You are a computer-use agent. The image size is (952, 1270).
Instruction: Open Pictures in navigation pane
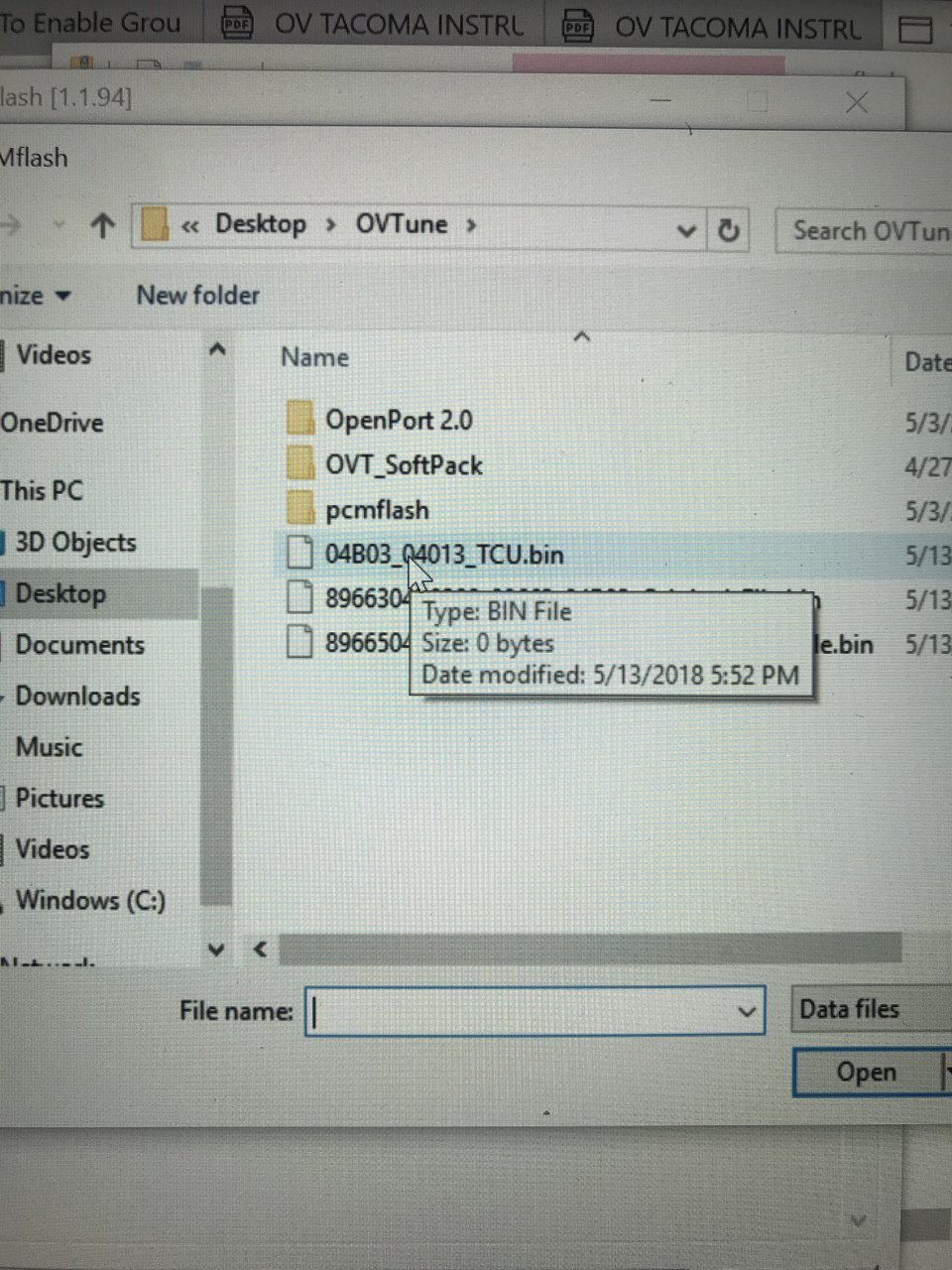point(59,798)
